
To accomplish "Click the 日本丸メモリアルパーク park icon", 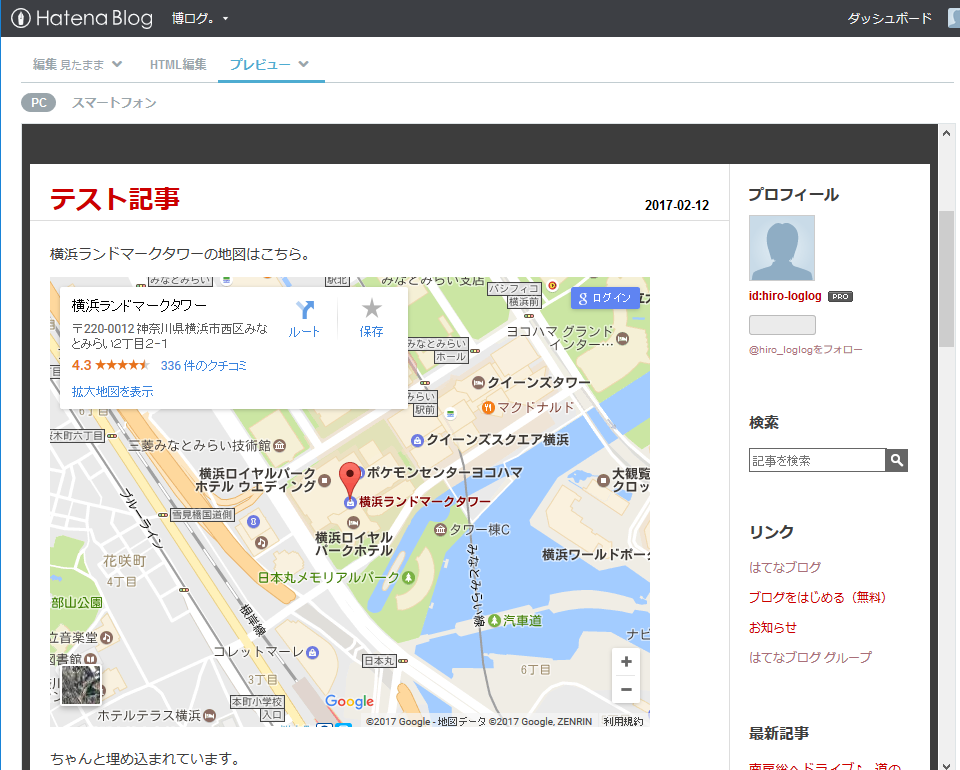I will coord(408,577).
